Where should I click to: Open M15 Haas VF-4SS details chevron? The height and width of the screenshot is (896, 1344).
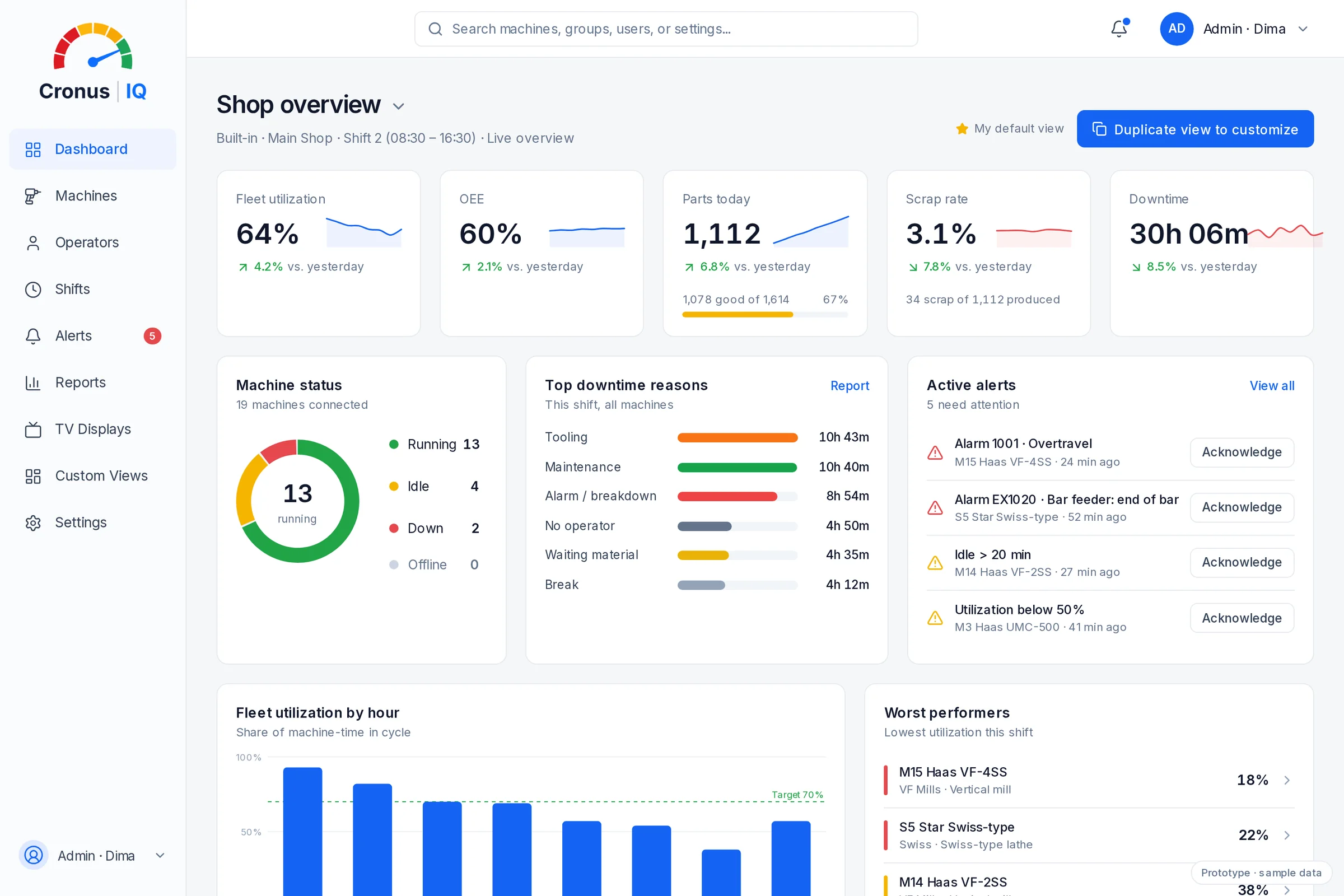[x=1287, y=781]
